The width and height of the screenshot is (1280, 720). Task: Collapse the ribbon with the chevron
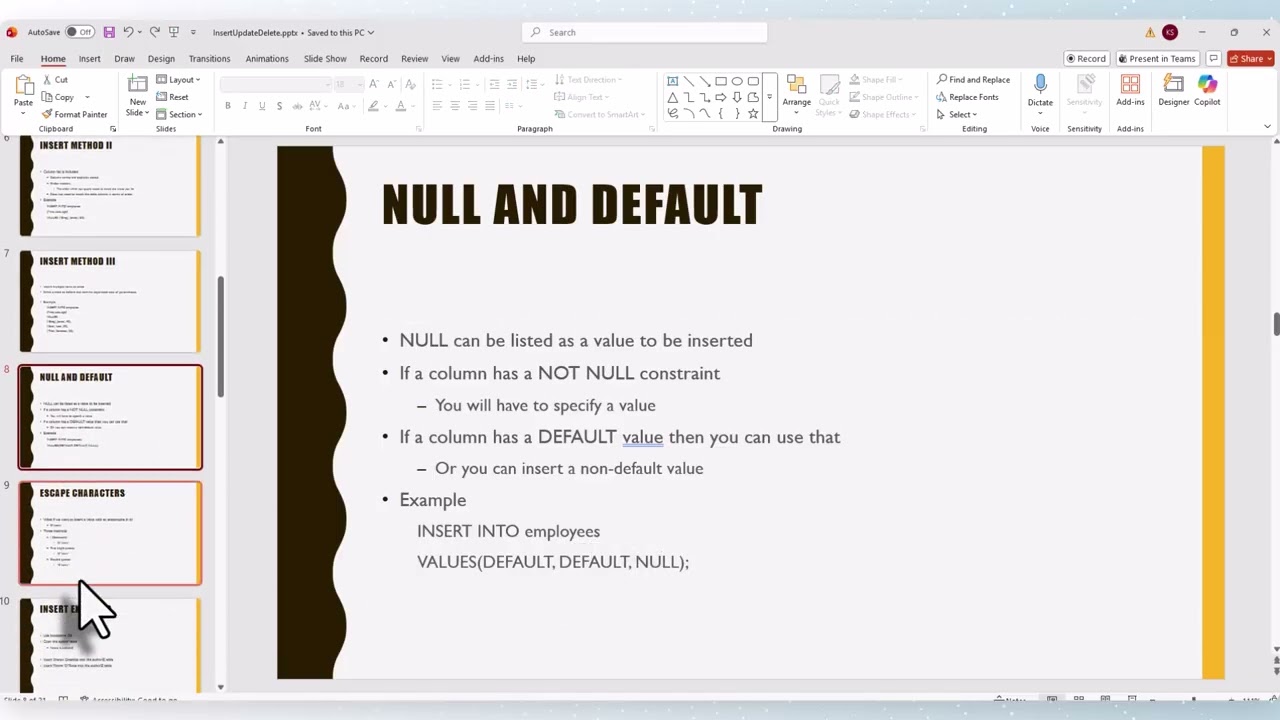coord(1267,127)
